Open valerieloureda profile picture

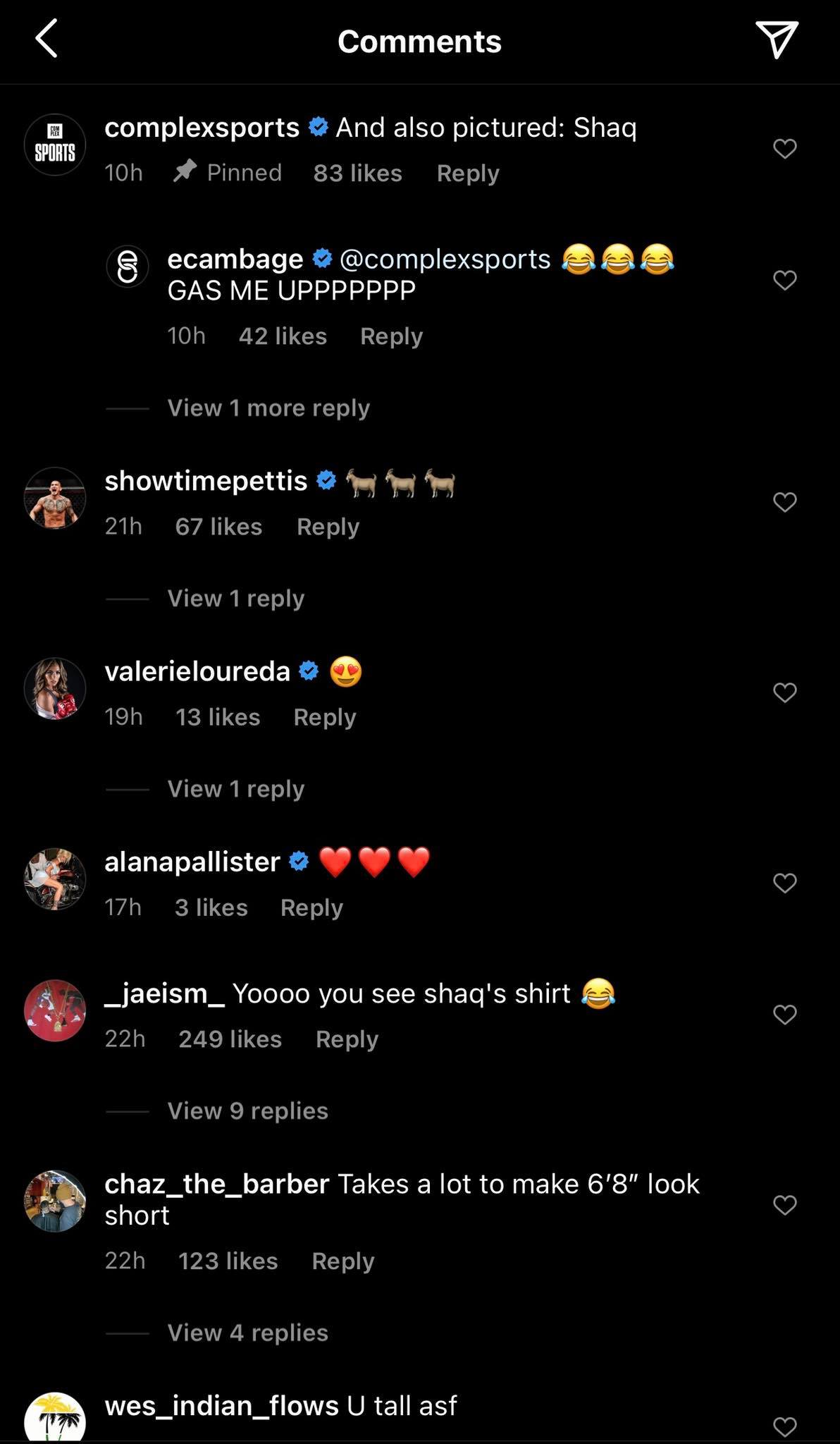pyautogui.click(x=55, y=688)
